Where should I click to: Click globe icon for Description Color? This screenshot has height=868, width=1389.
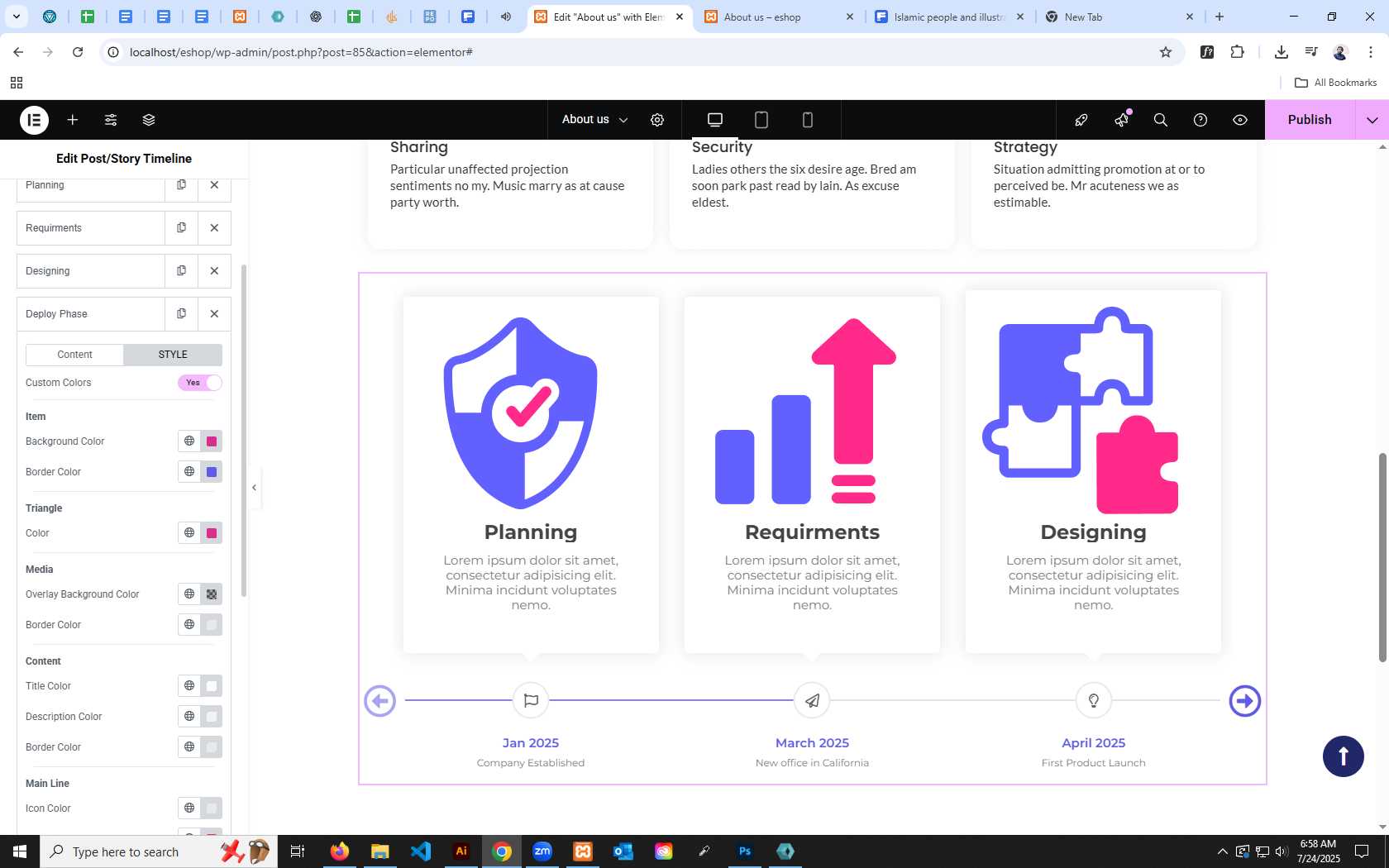pos(189,717)
